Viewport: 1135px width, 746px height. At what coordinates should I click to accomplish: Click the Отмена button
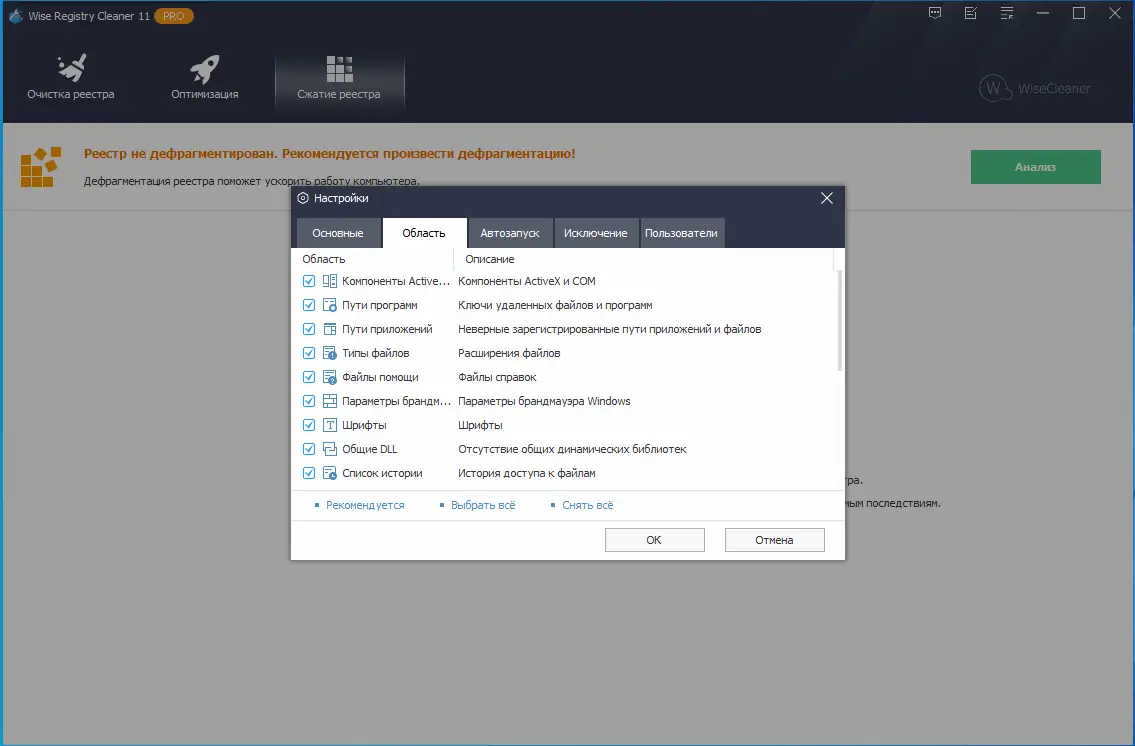tap(775, 540)
